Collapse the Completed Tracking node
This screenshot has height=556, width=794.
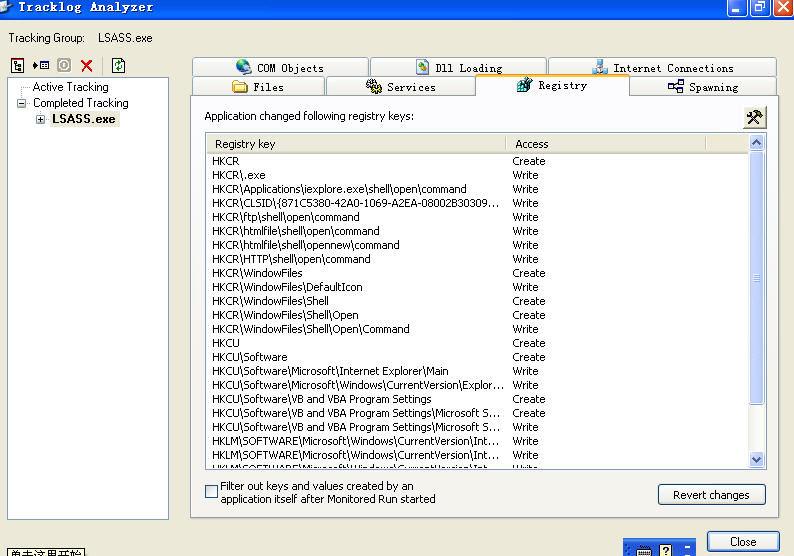tap(21, 103)
